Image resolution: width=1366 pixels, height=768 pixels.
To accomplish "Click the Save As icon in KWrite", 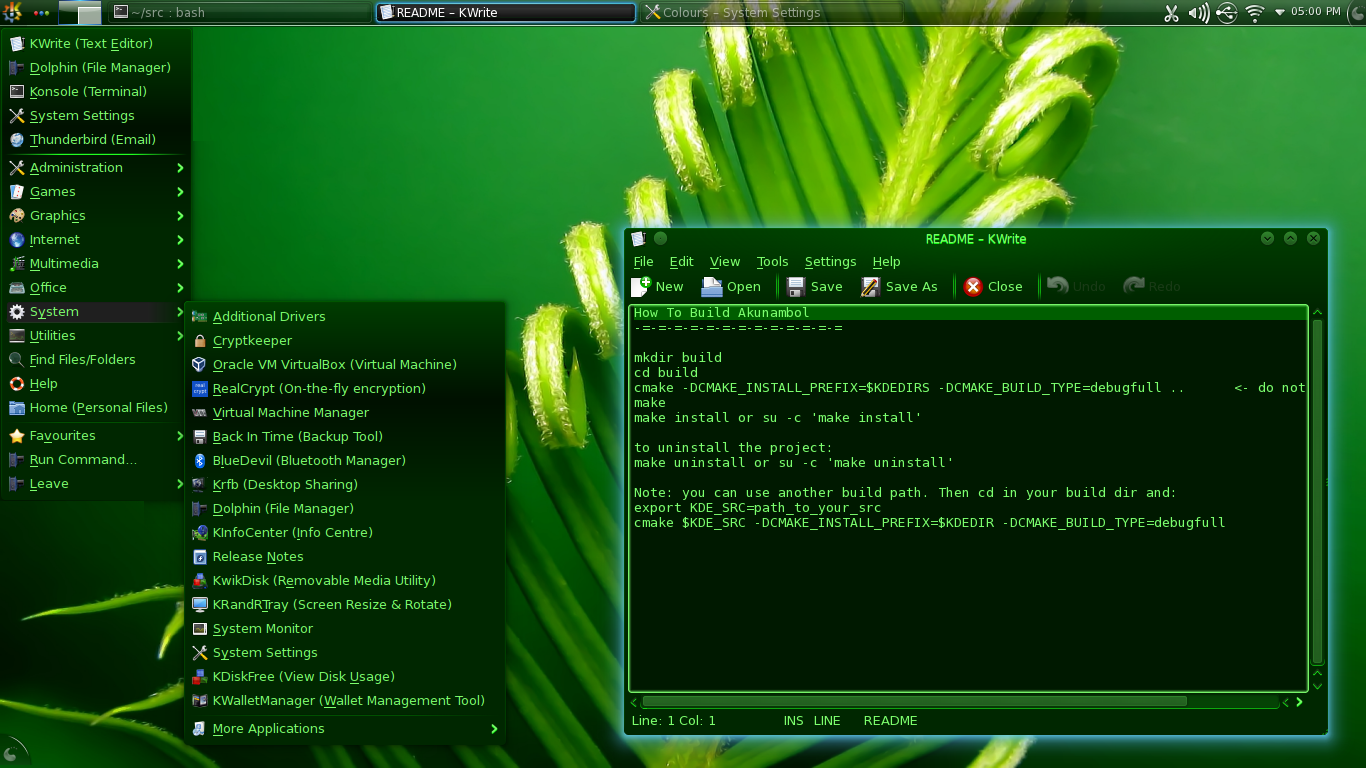I will (870, 287).
